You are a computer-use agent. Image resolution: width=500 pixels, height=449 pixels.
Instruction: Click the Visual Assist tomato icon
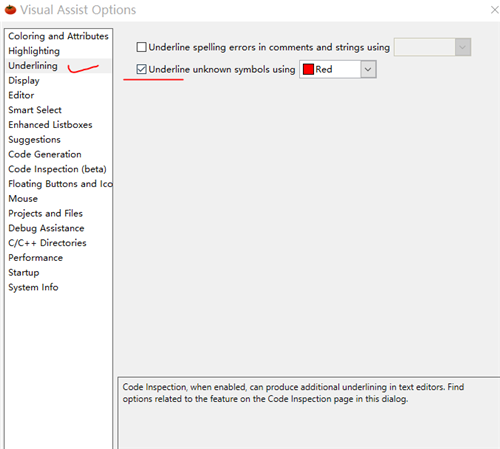point(10,10)
